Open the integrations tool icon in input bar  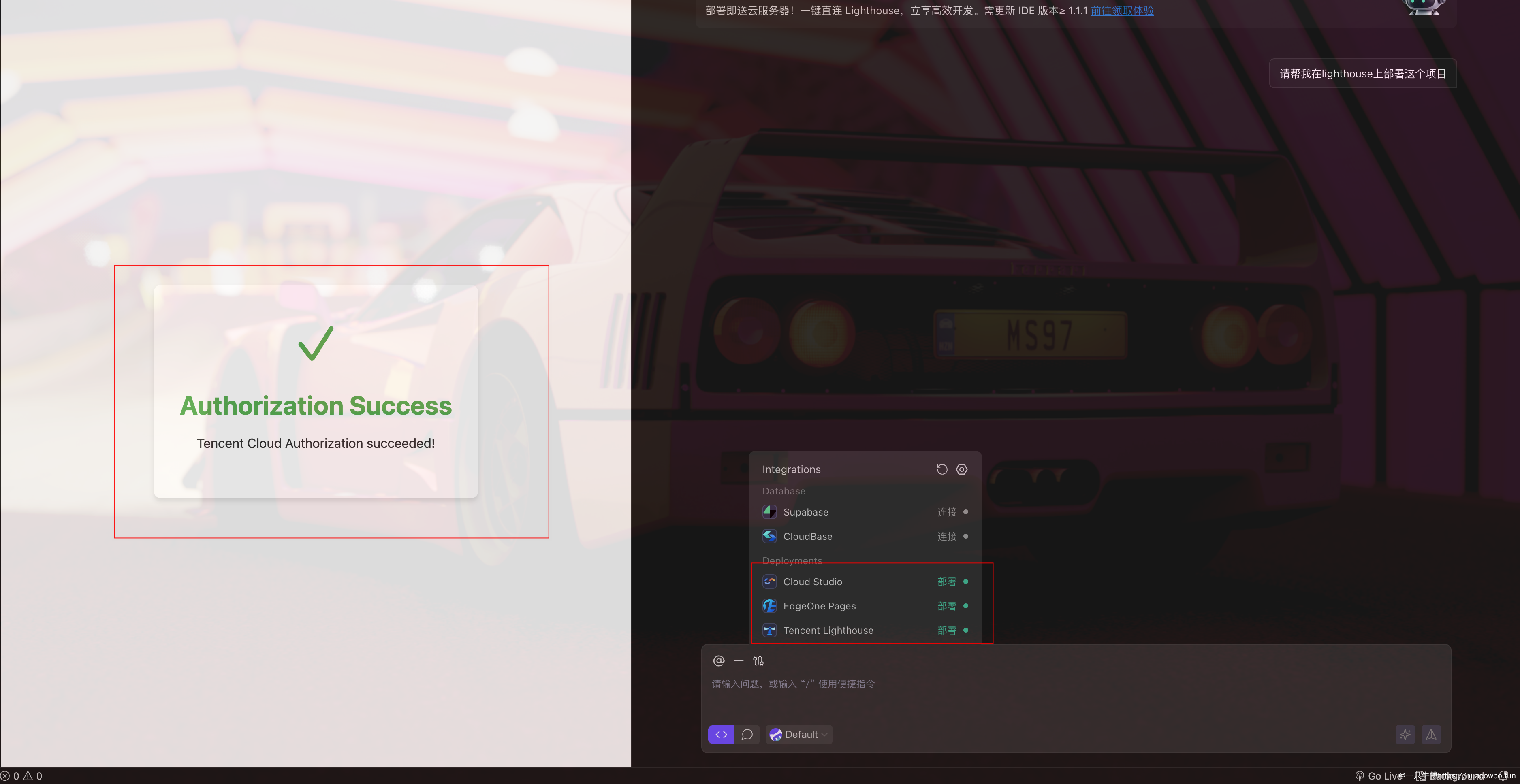tap(758, 661)
